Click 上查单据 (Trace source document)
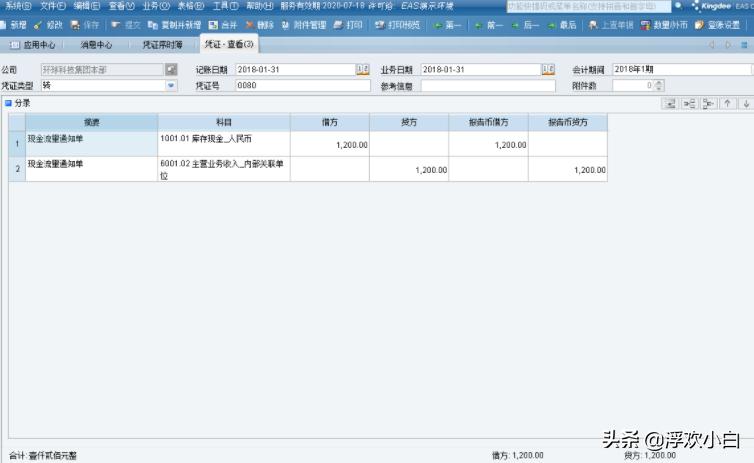 tap(611, 25)
